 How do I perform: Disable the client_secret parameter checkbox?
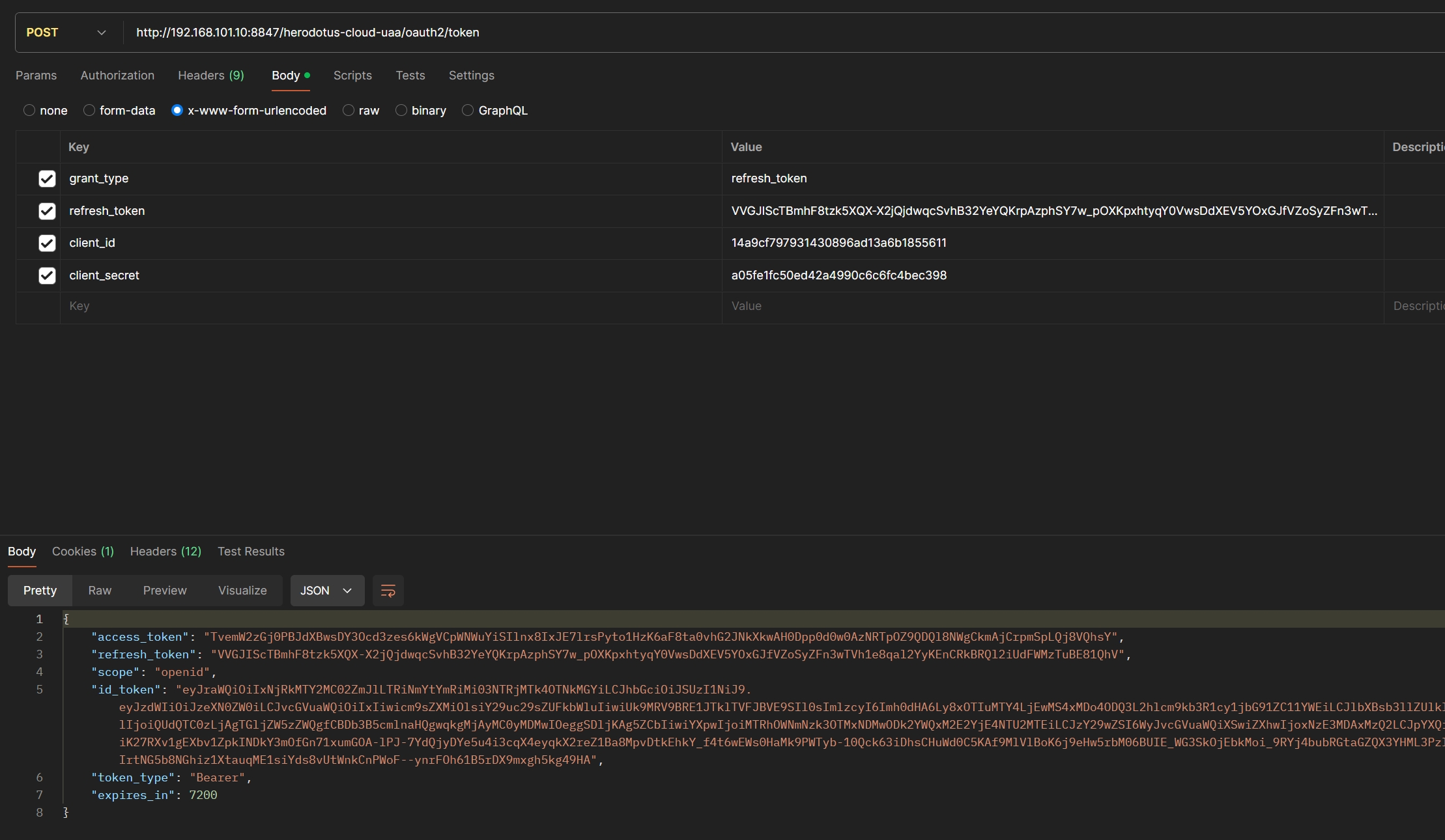tap(47, 275)
